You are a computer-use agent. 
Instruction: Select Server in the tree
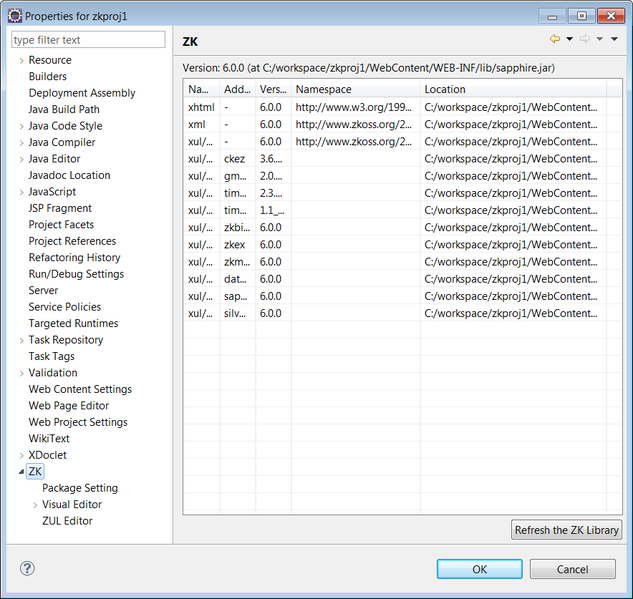(43, 290)
